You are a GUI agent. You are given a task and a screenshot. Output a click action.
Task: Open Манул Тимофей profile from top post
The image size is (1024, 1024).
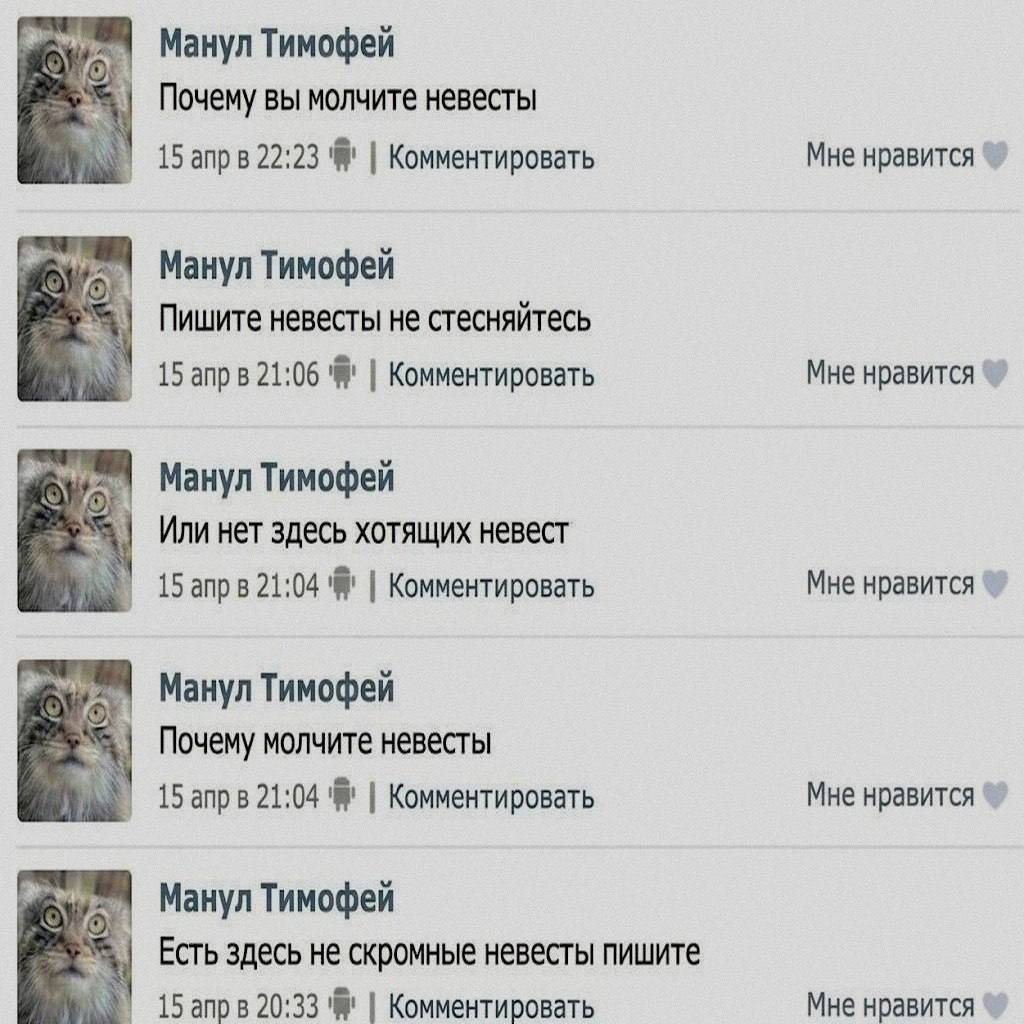click(277, 44)
